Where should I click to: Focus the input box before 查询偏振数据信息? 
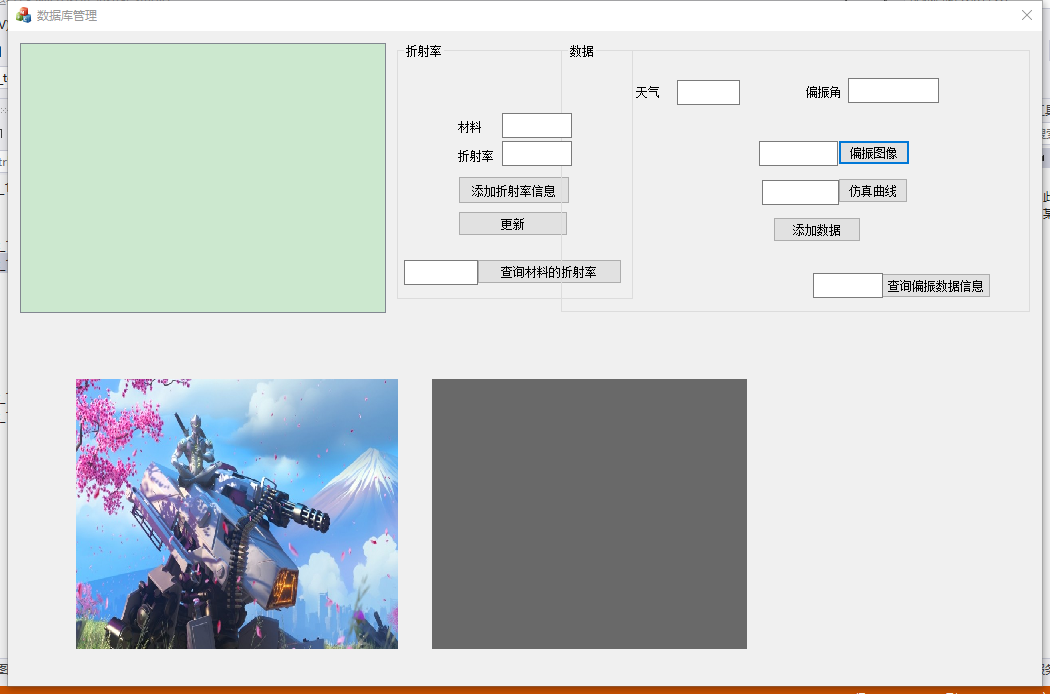click(847, 285)
